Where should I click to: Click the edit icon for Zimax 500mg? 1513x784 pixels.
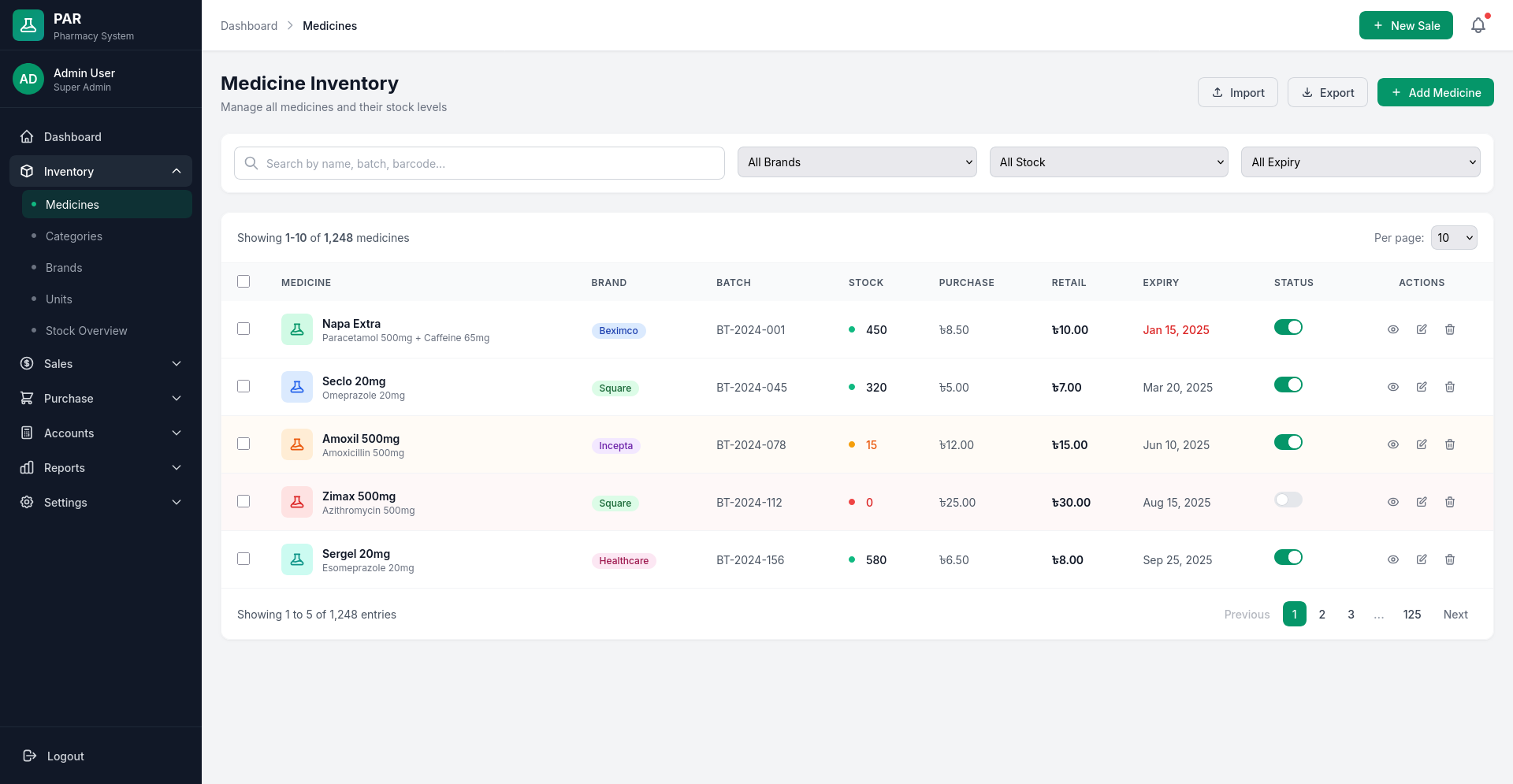tap(1422, 502)
